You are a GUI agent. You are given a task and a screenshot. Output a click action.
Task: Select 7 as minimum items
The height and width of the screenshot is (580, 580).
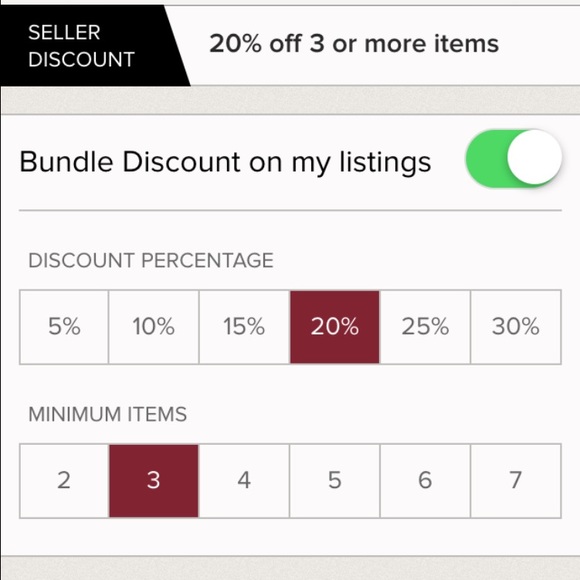(x=516, y=480)
